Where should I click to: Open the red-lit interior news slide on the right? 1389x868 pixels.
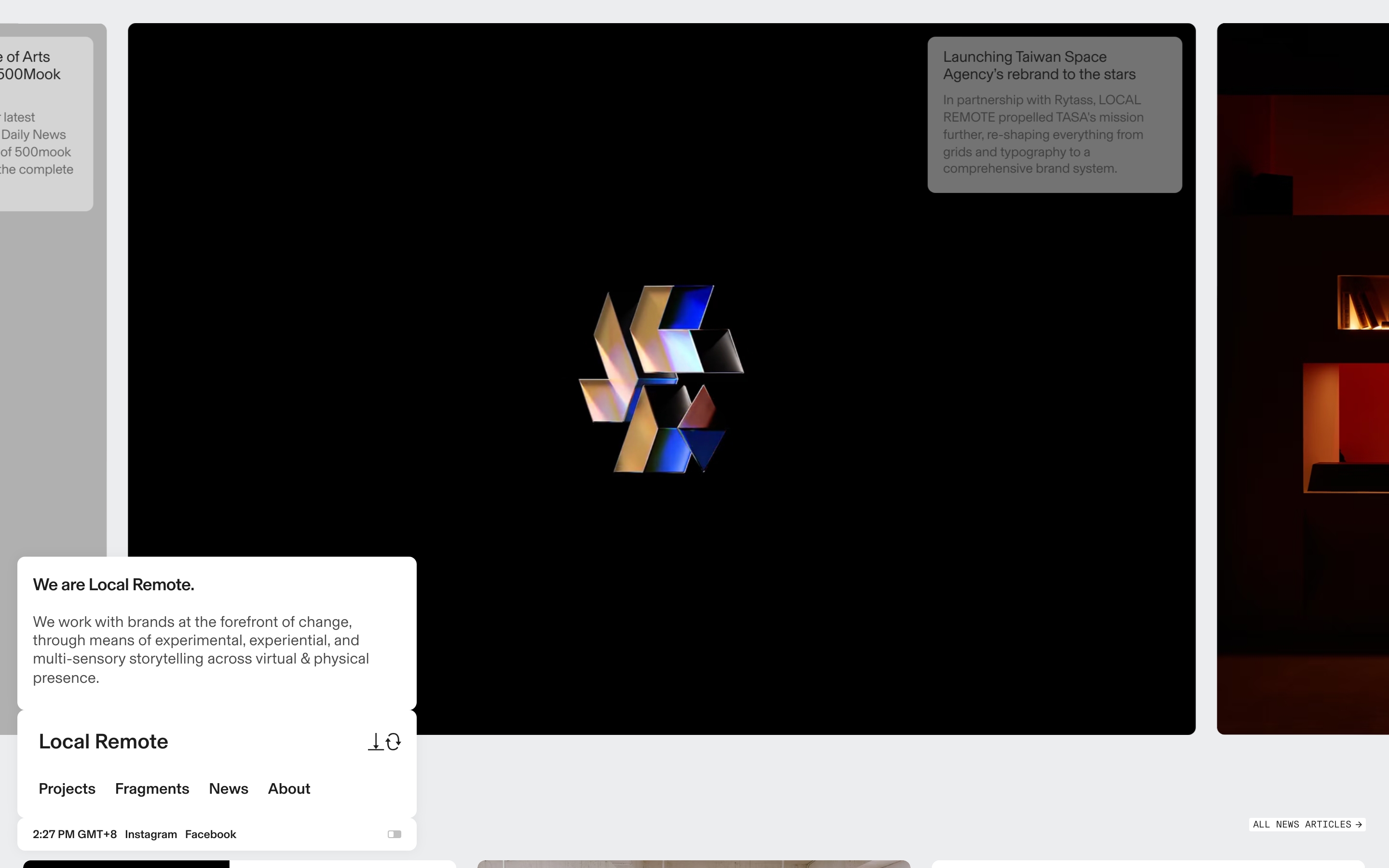pos(1303,379)
